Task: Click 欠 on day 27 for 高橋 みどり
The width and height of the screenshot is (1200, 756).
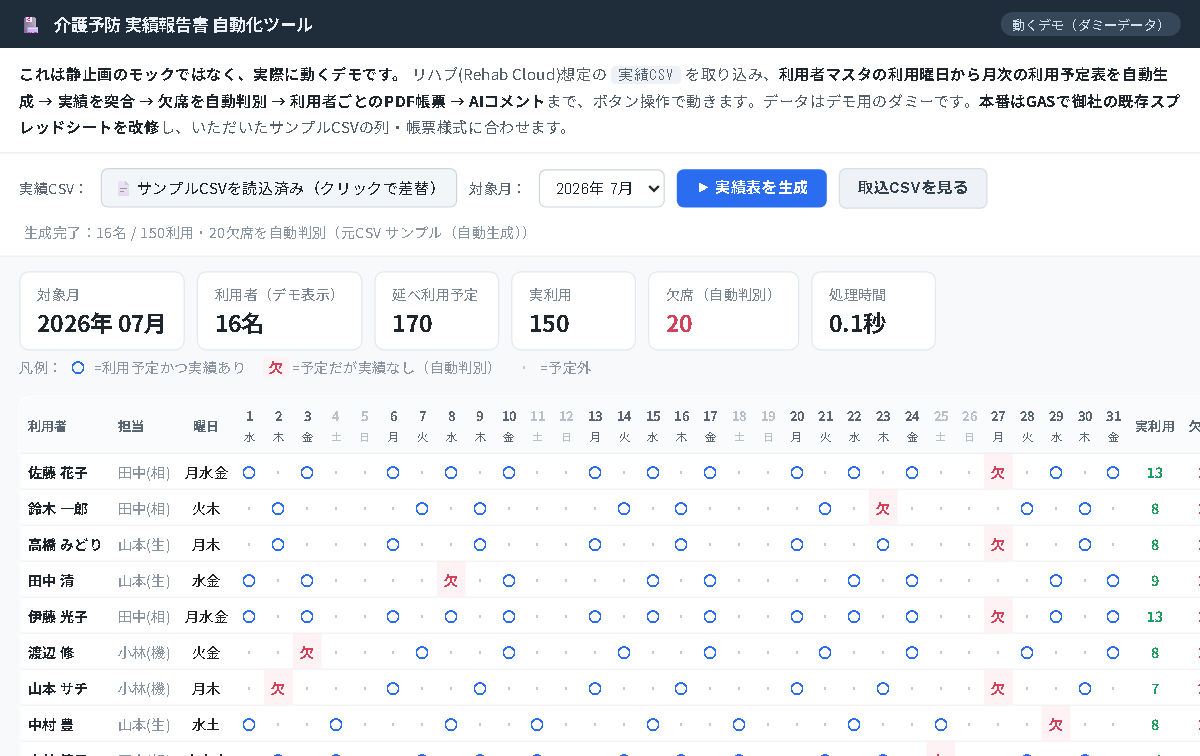Action: tap(998, 545)
